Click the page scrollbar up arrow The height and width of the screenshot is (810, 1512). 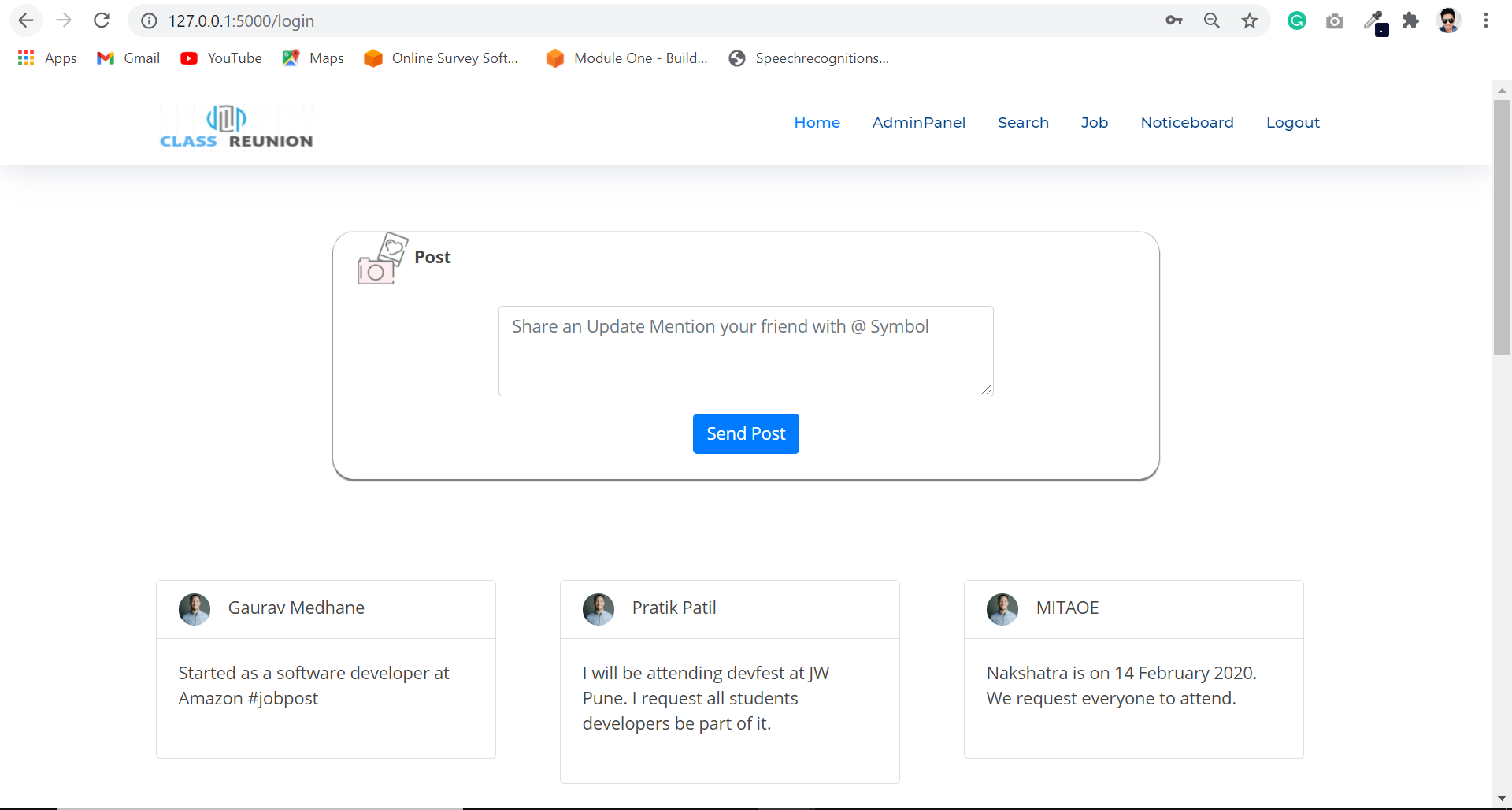click(x=1502, y=90)
